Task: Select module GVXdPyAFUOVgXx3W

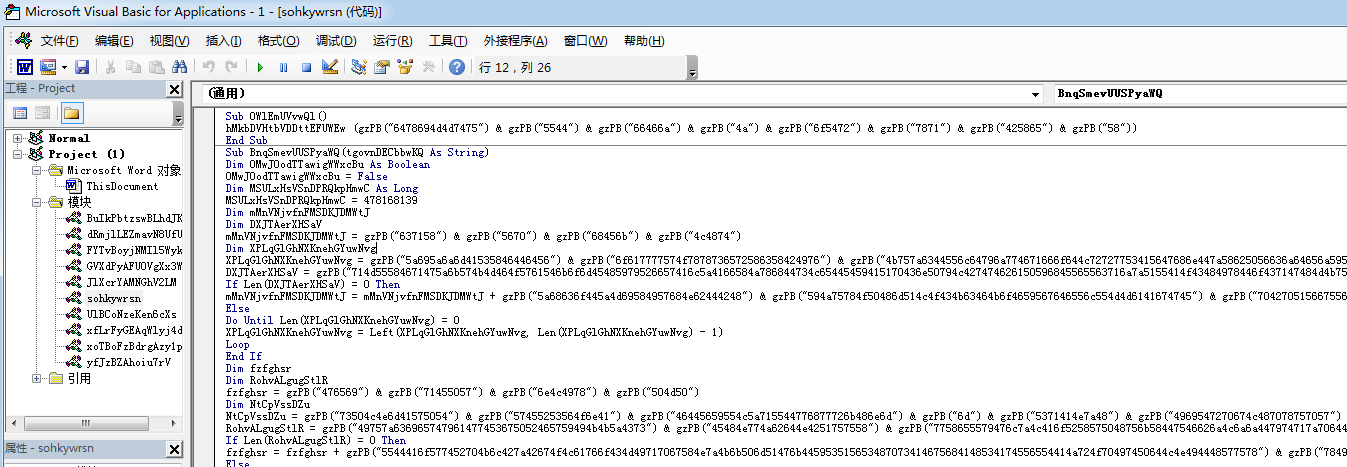Action: coord(134,266)
